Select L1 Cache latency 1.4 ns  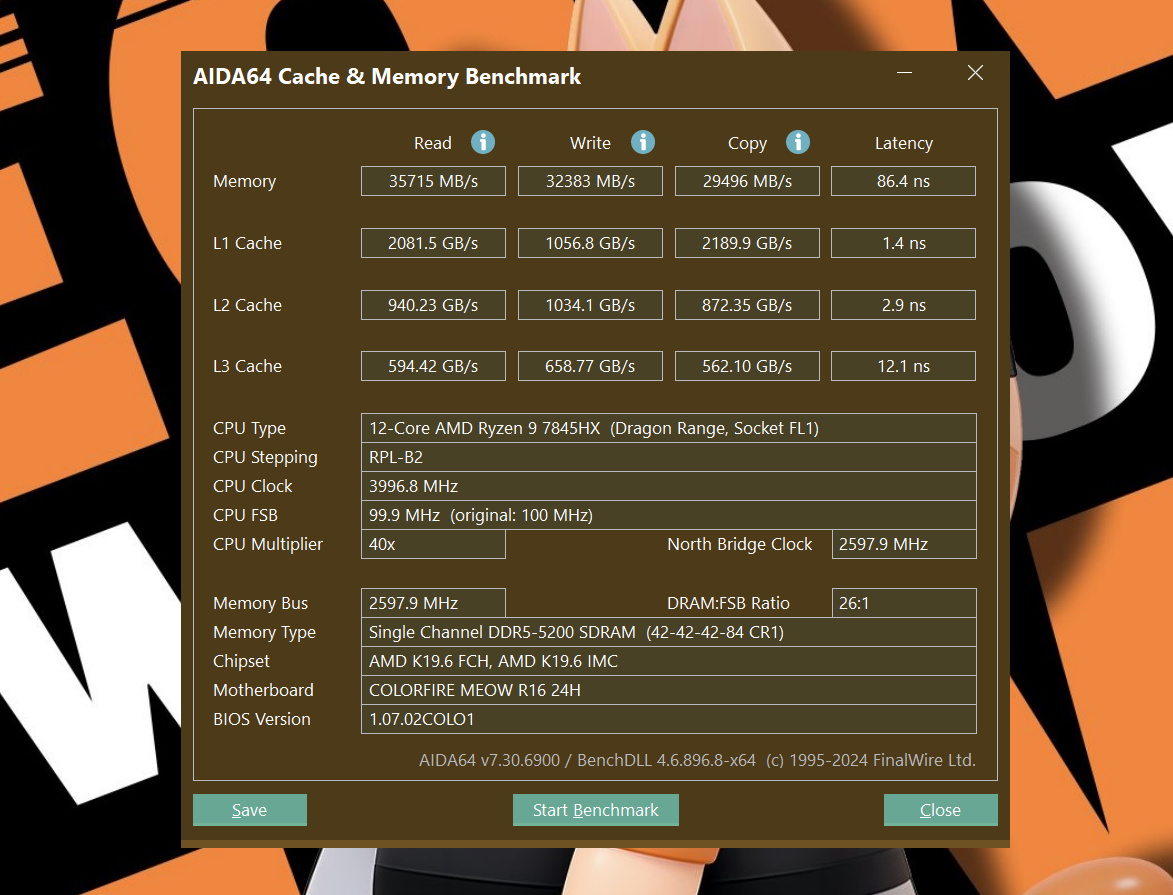[904, 243]
